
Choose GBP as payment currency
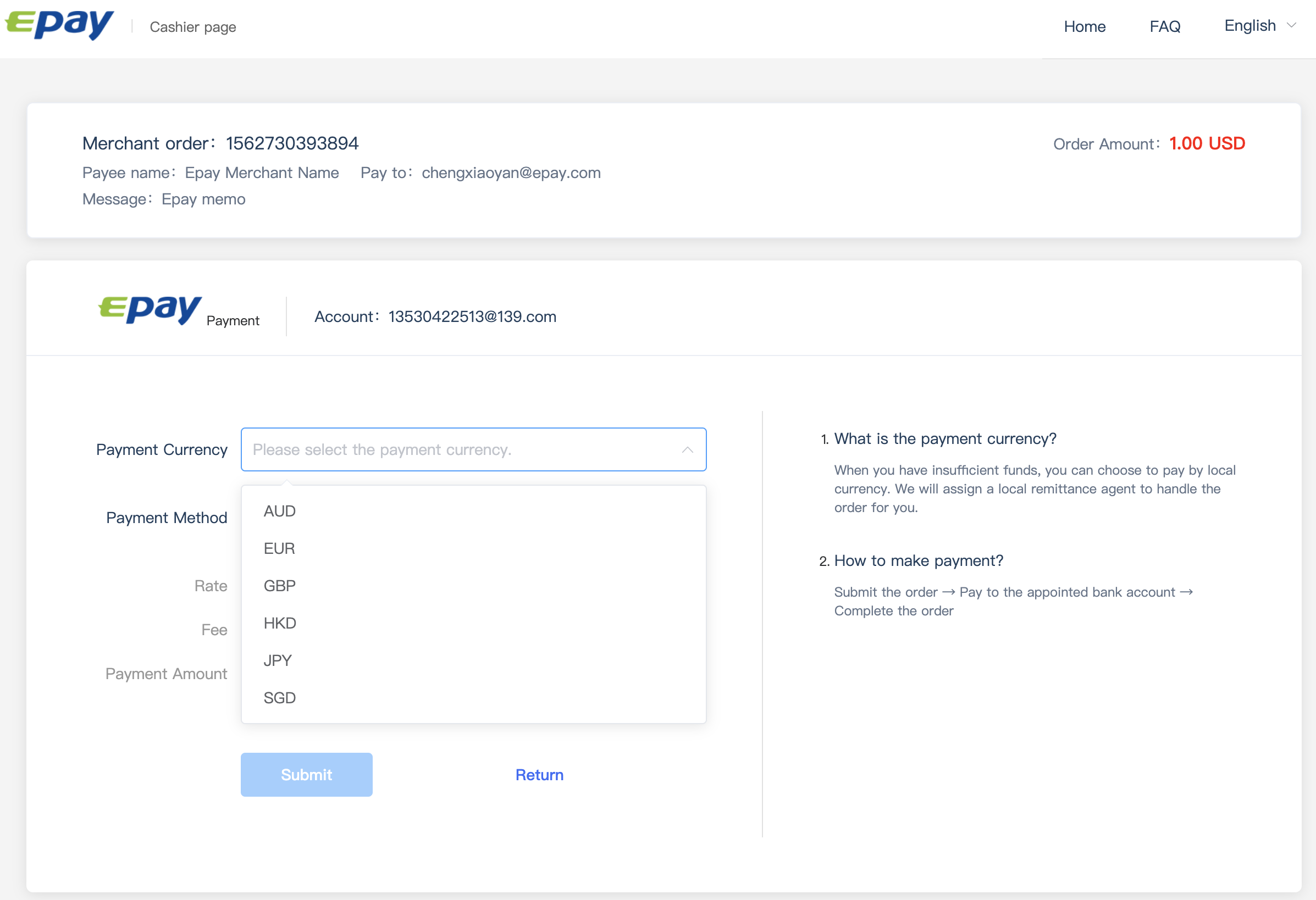280,586
